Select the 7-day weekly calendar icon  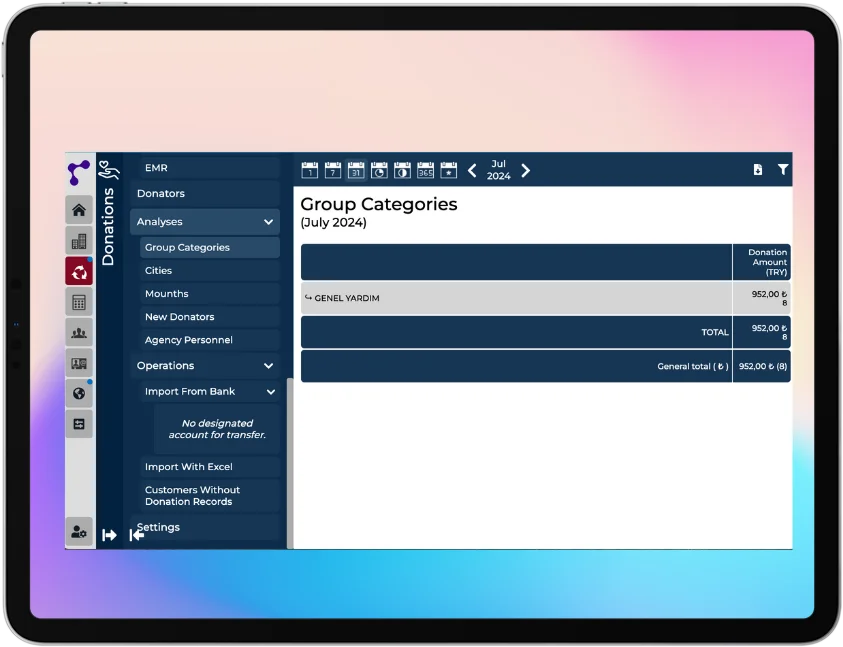click(x=333, y=170)
